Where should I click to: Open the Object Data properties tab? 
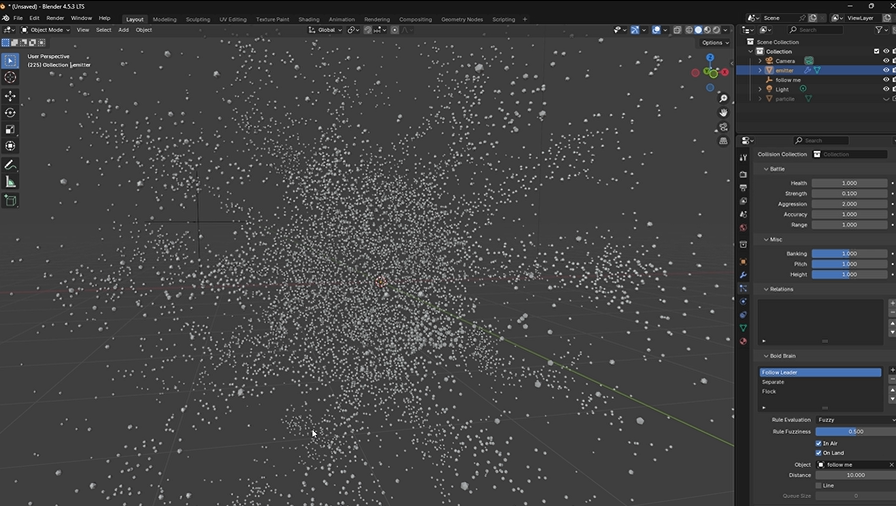click(x=743, y=328)
